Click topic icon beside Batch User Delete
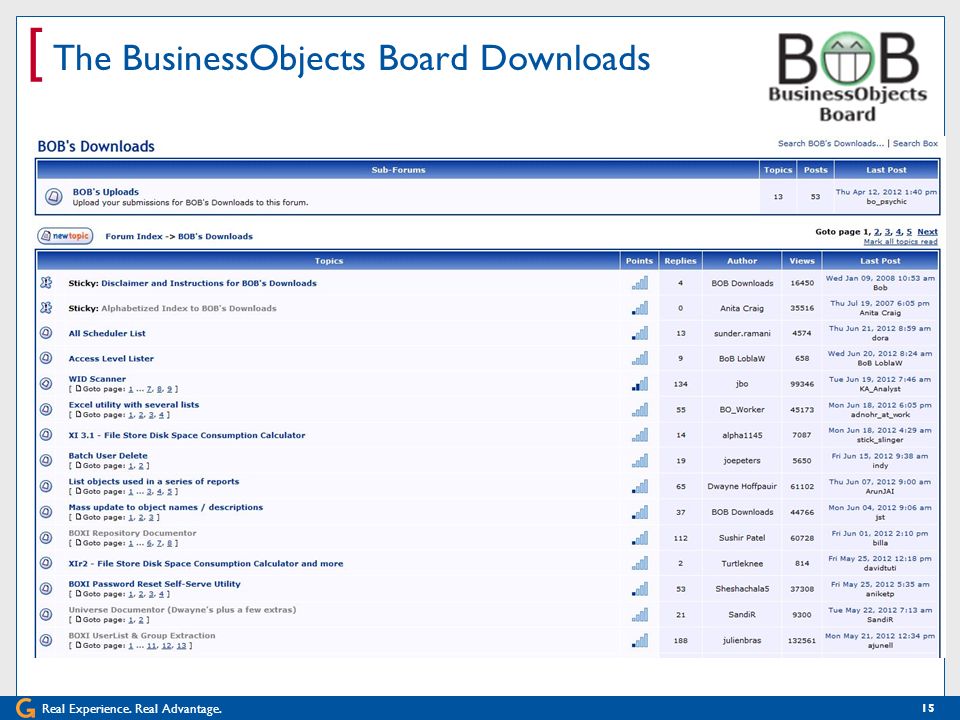The image size is (960, 720). click(46, 460)
